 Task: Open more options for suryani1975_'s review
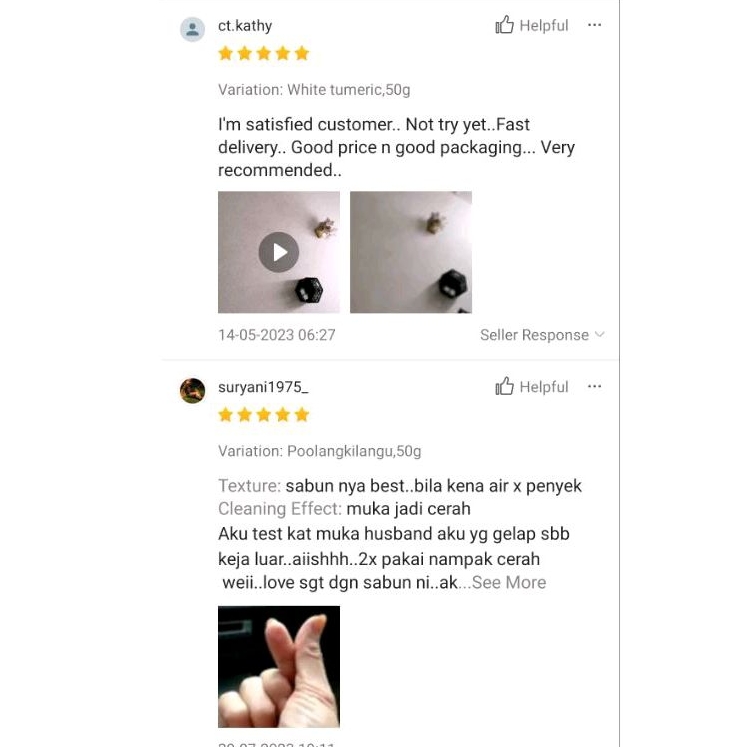(594, 386)
